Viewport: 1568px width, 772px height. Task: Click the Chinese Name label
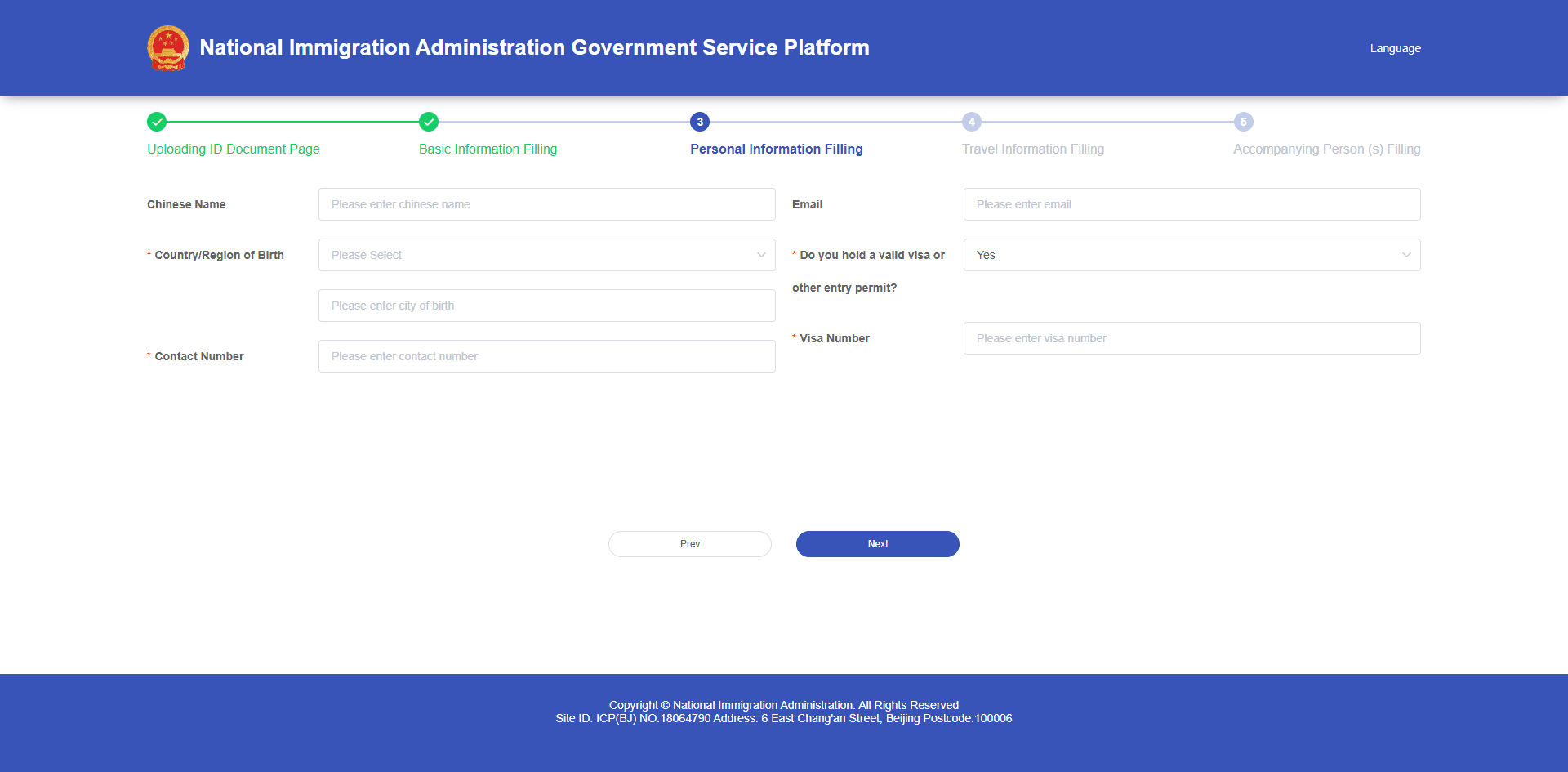point(186,204)
